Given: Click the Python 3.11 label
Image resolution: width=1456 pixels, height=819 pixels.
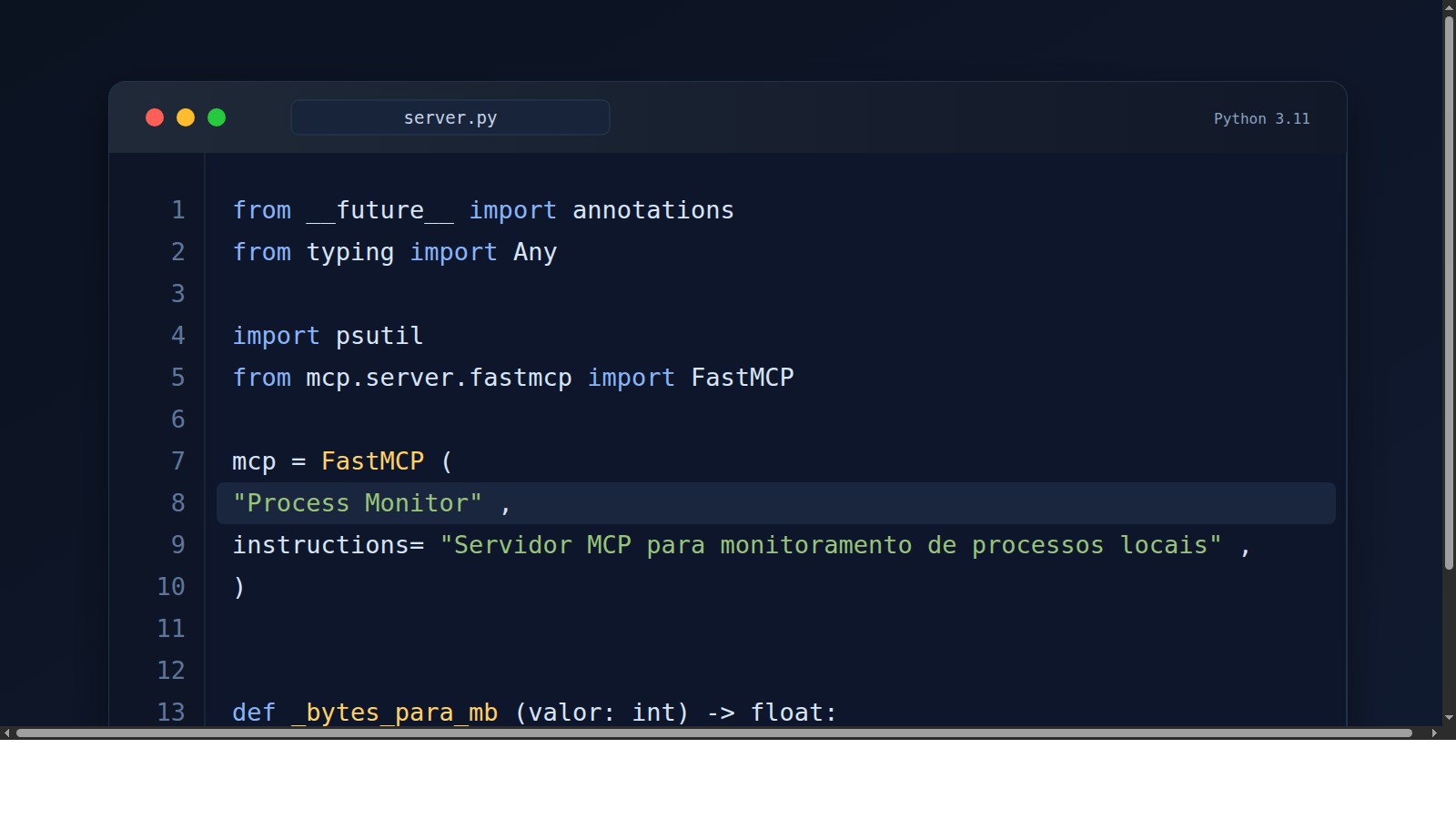Looking at the screenshot, I should coord(1261,119).
